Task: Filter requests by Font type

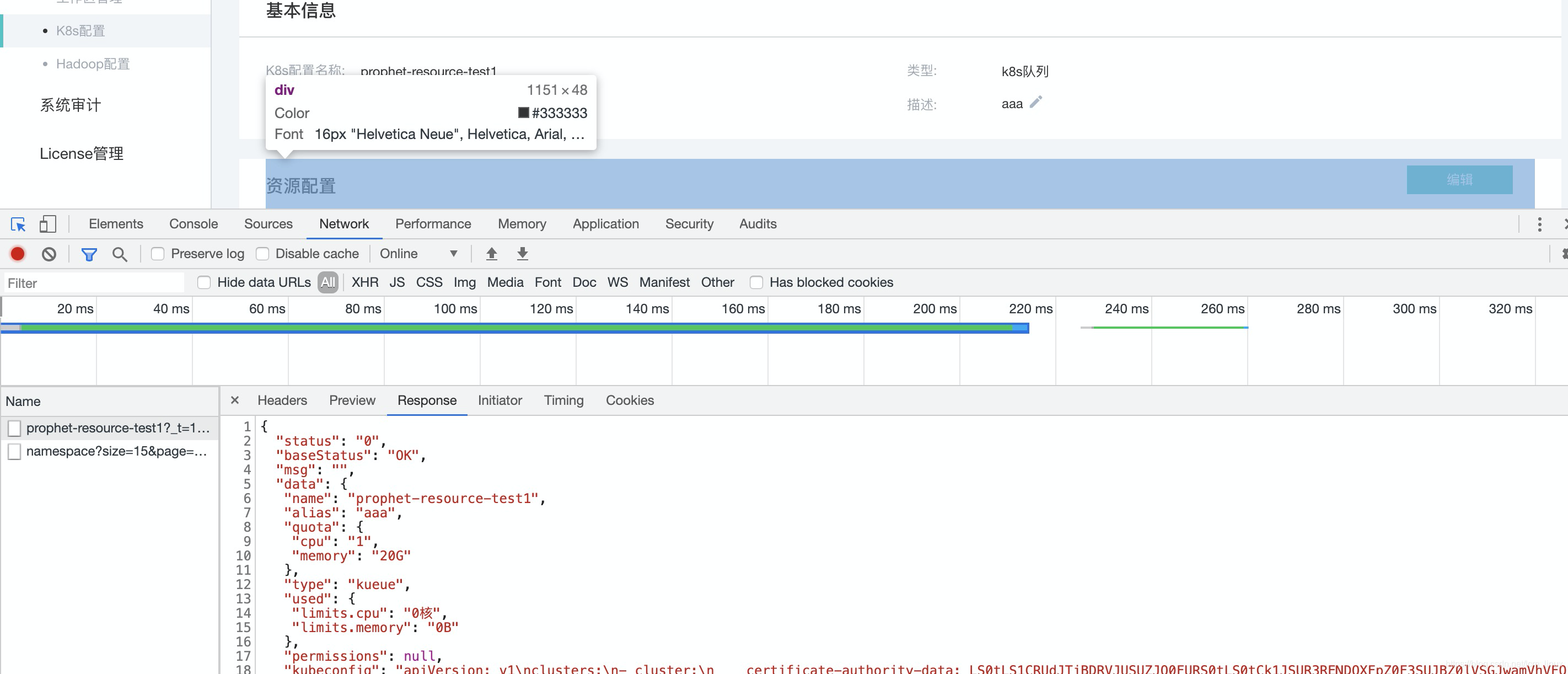Action: [548, 282]
